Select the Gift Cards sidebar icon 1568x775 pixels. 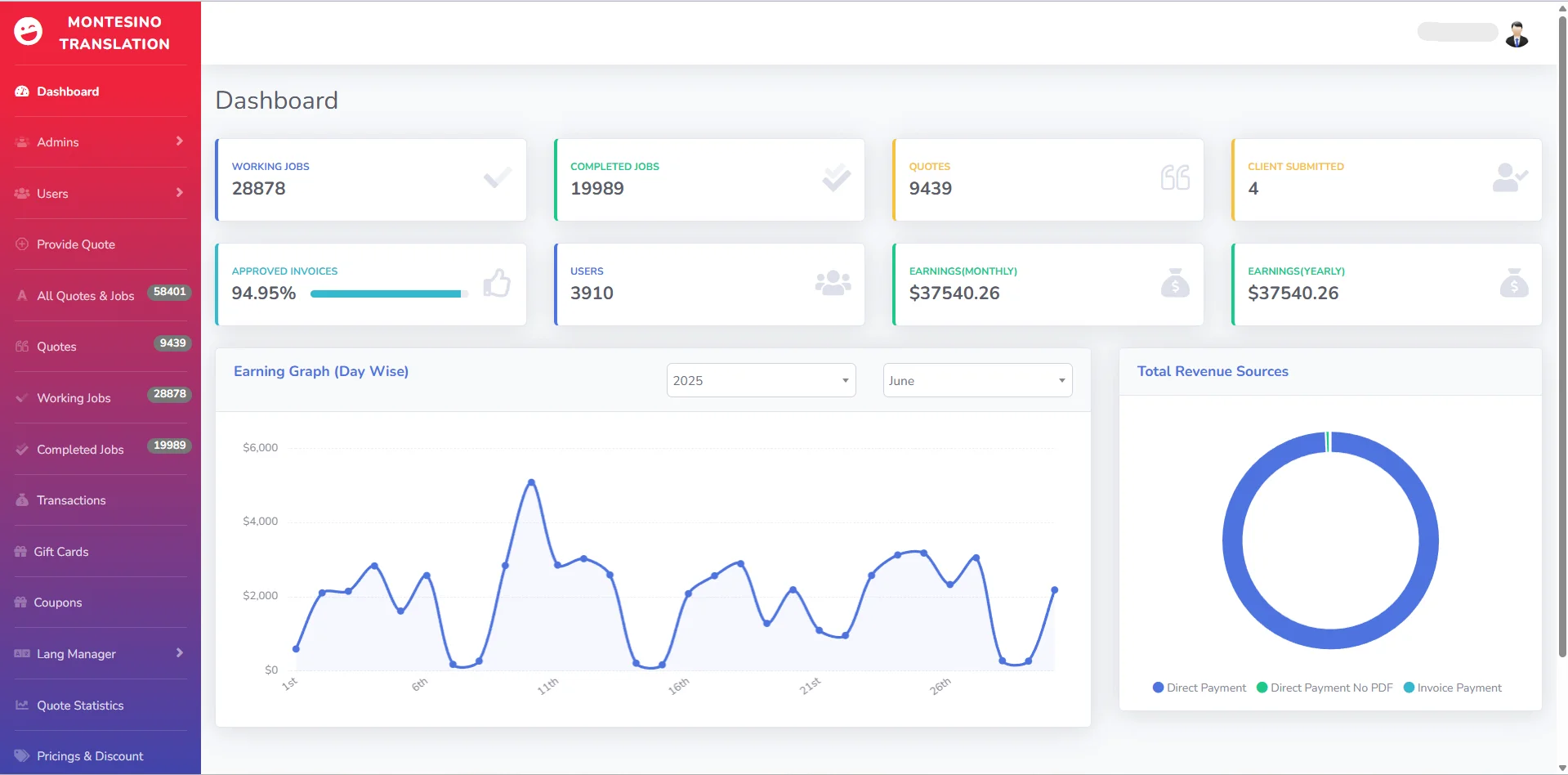coord(20,551)
